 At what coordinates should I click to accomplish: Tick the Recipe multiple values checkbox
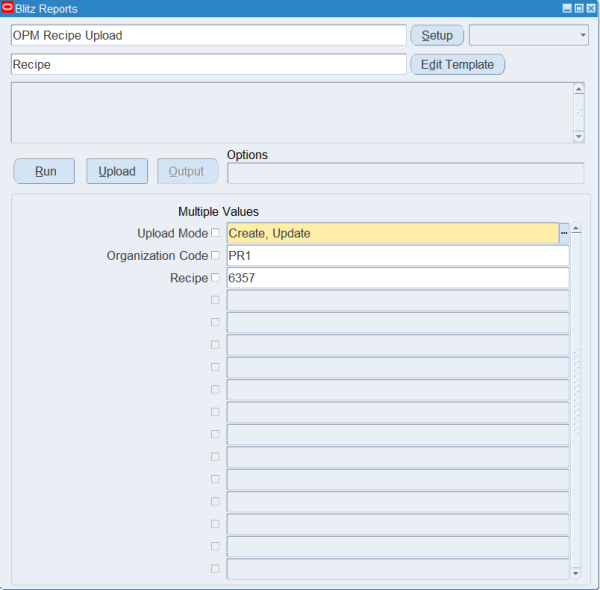click(215, 277)
